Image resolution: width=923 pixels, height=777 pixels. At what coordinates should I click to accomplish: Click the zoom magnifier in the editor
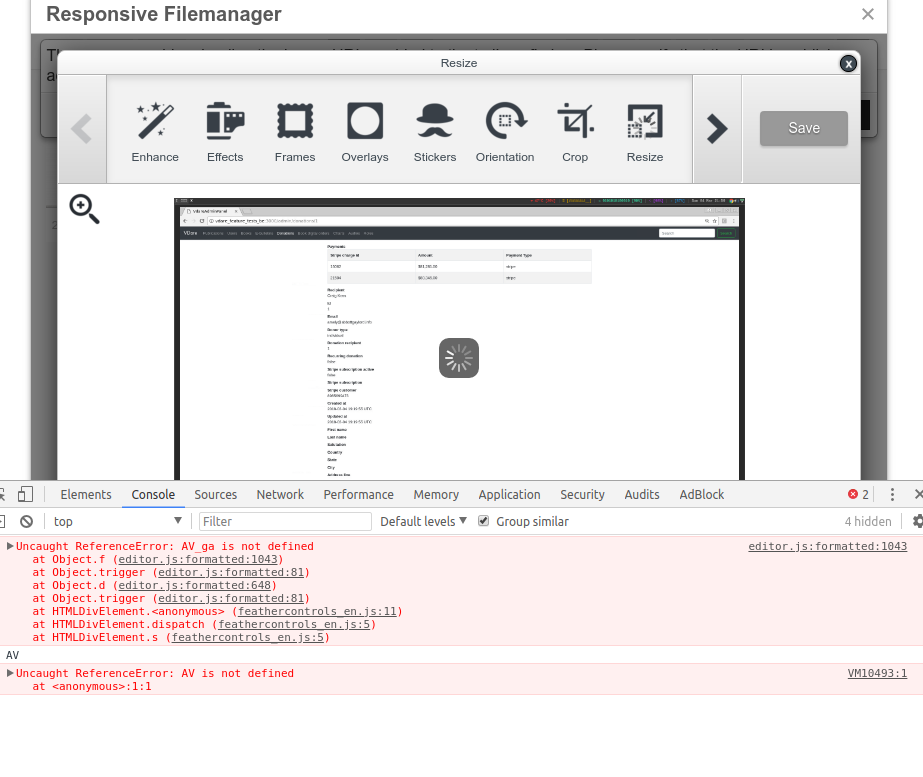[x=84, y=209]
